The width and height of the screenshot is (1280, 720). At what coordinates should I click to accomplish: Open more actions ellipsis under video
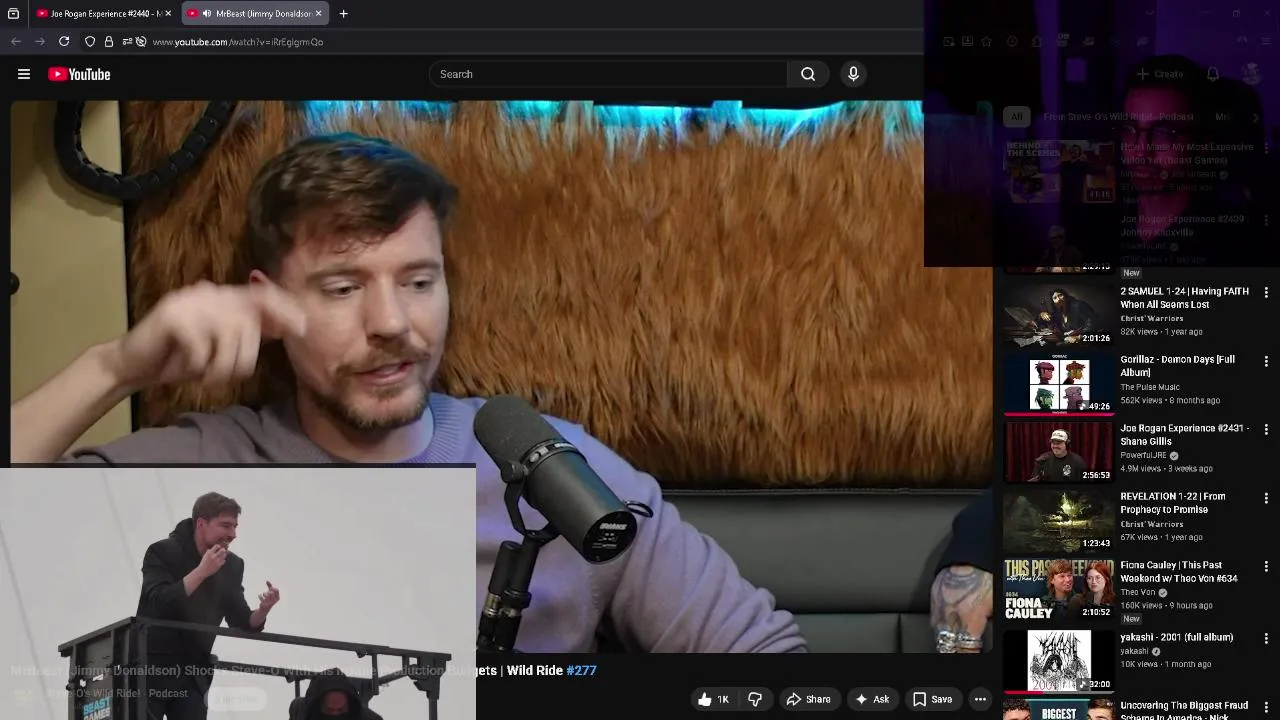pos(980,699)
